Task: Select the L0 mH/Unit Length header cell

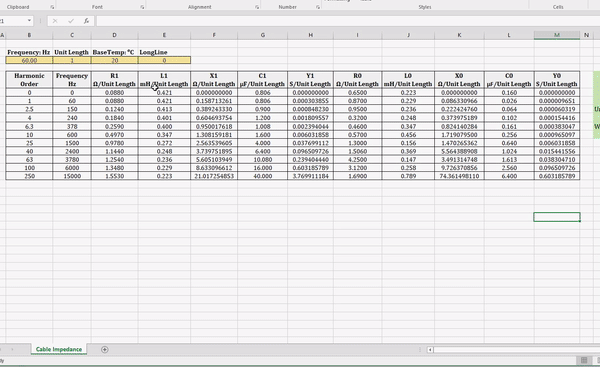Action: point(408,80)
